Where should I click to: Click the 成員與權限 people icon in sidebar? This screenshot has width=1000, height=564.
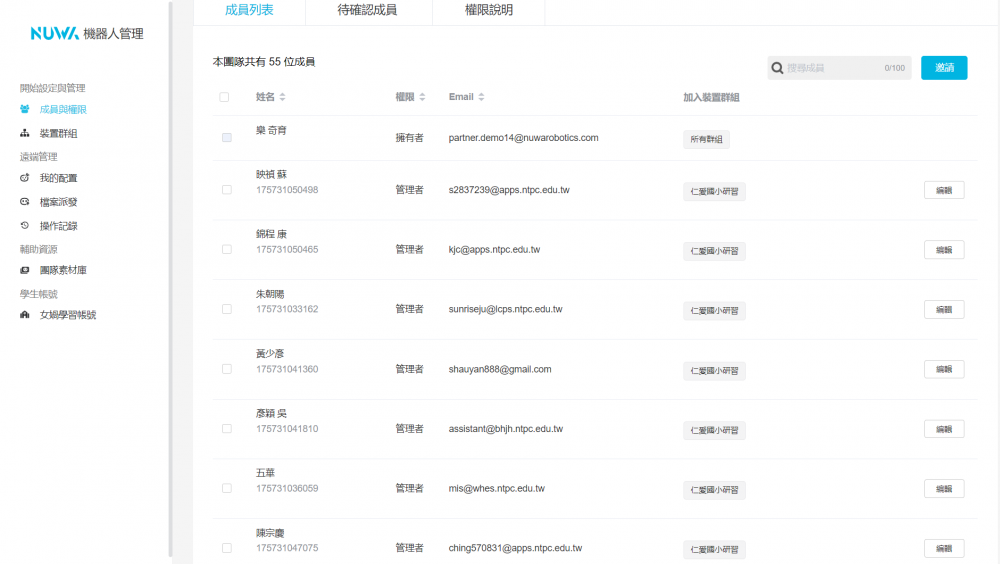tap(24, 109)
